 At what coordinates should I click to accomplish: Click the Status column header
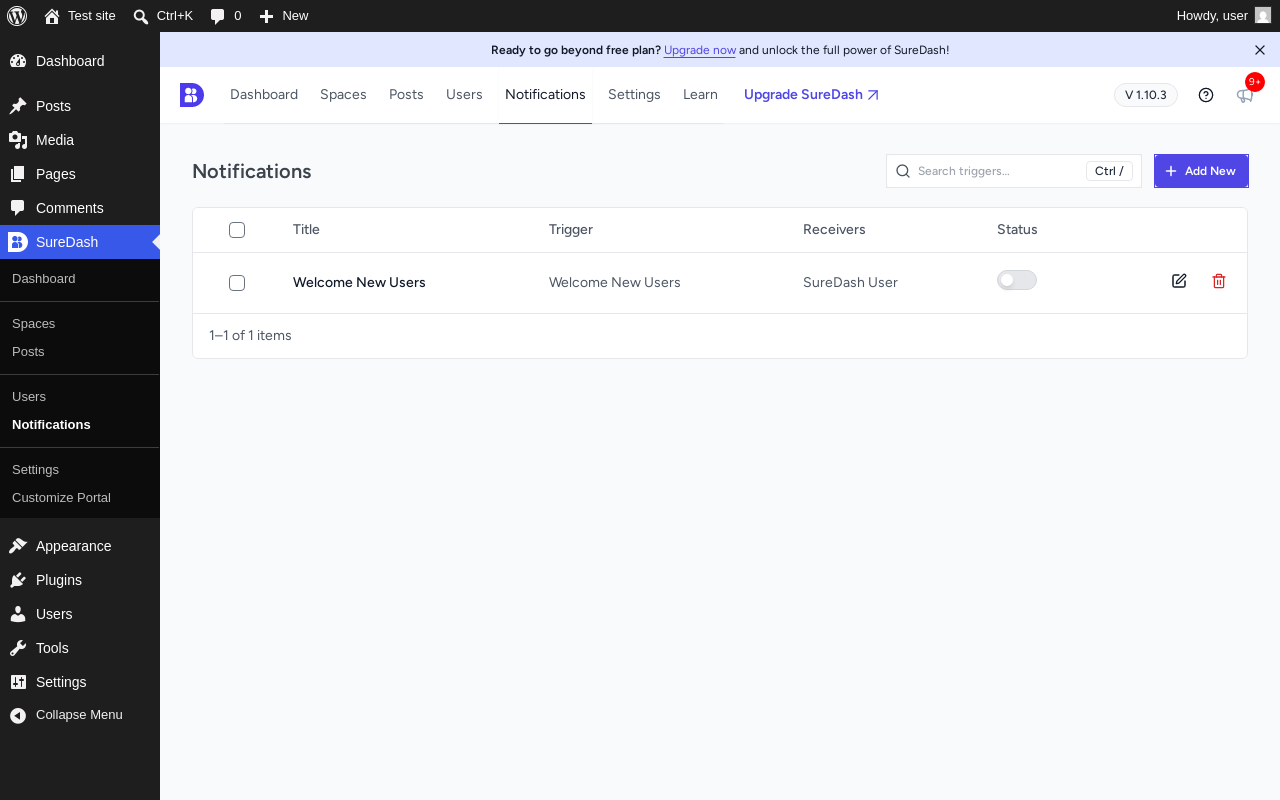coord(1017,230)
